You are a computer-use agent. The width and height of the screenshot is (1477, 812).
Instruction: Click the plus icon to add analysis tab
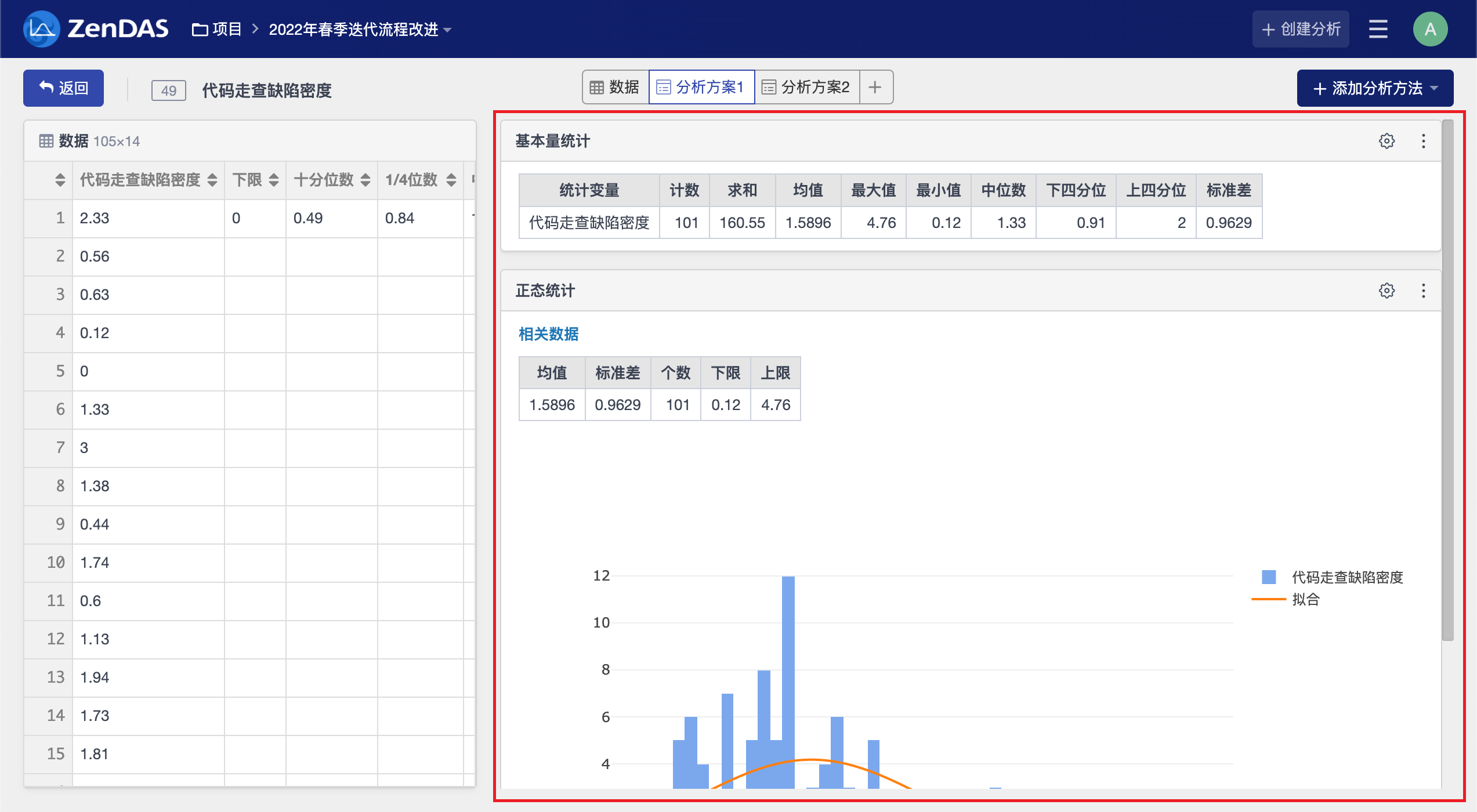click(x=875, y=87)
